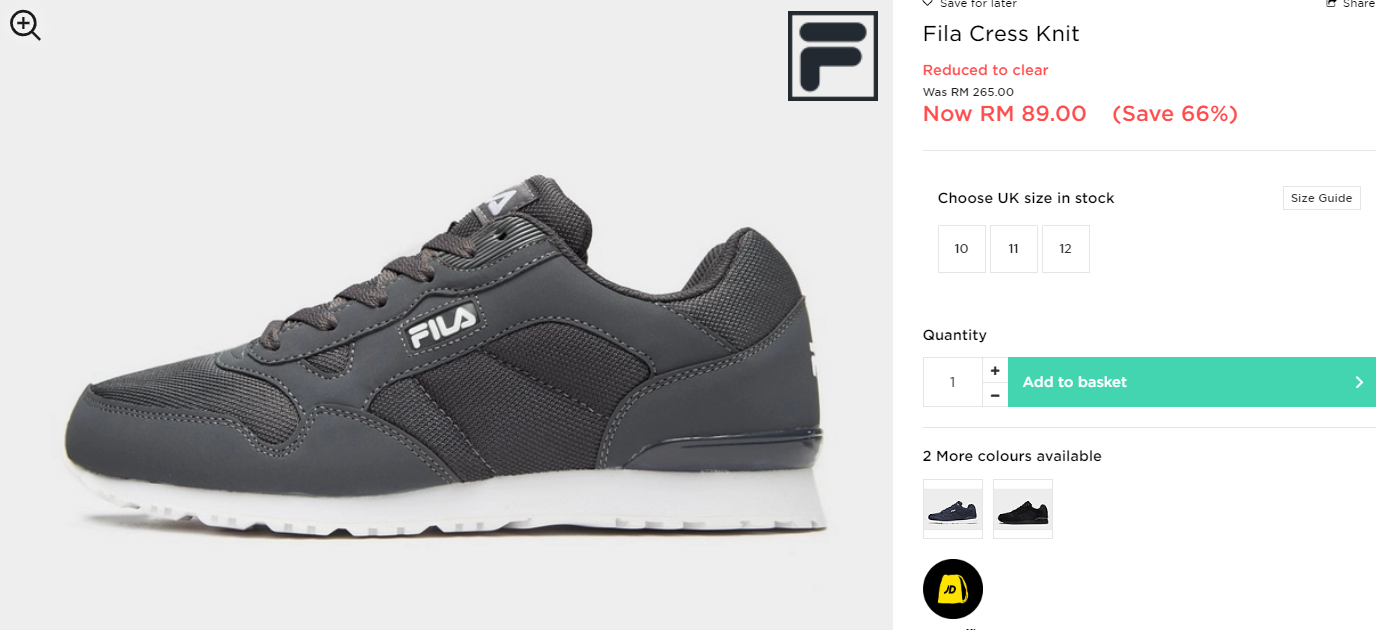1383x630 pixels.
Task: Increase quantity with the plus button
Action: (x=995, y=370)
